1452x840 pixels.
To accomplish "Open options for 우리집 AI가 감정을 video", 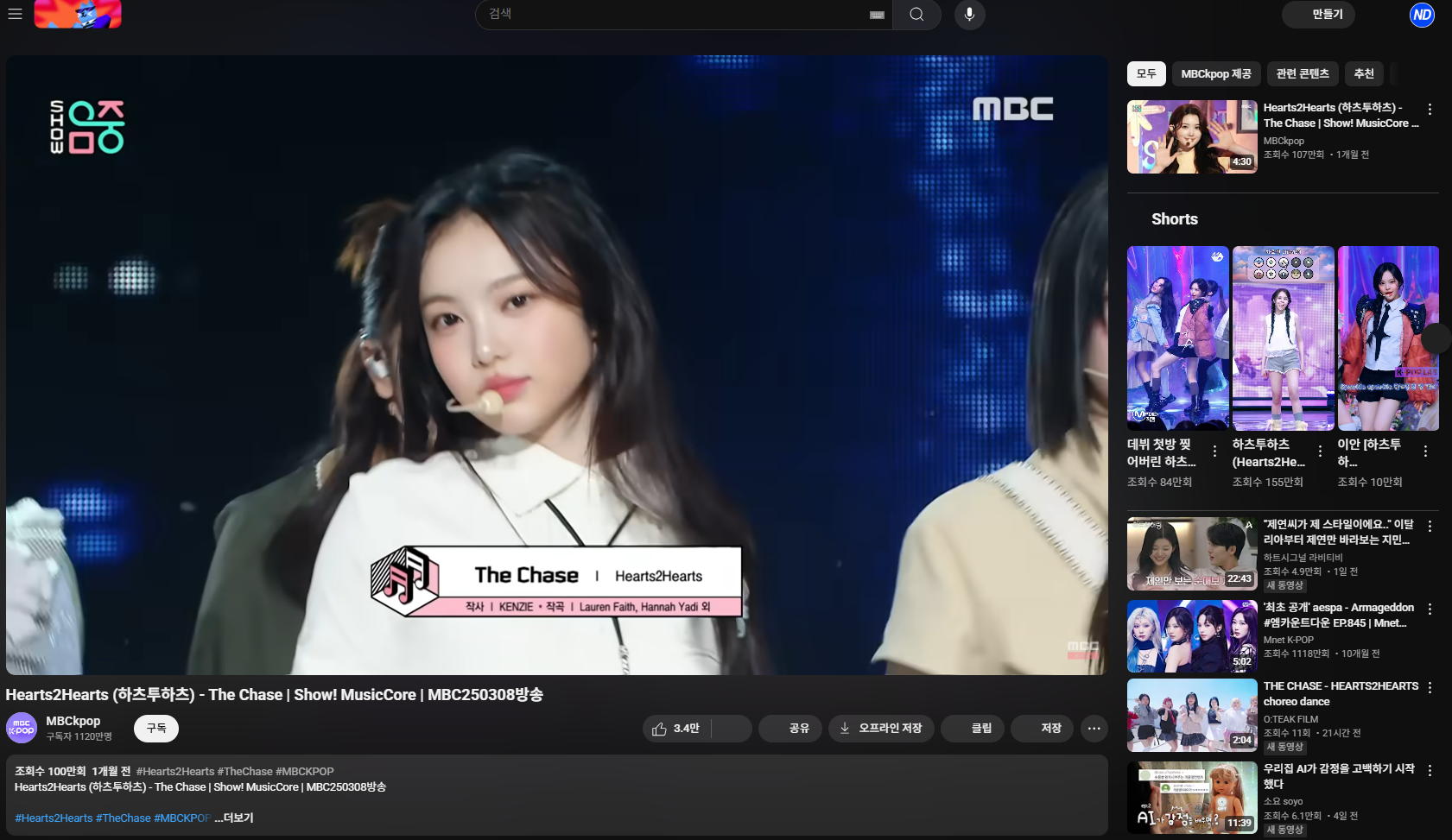I will (x=1430, y=771).
